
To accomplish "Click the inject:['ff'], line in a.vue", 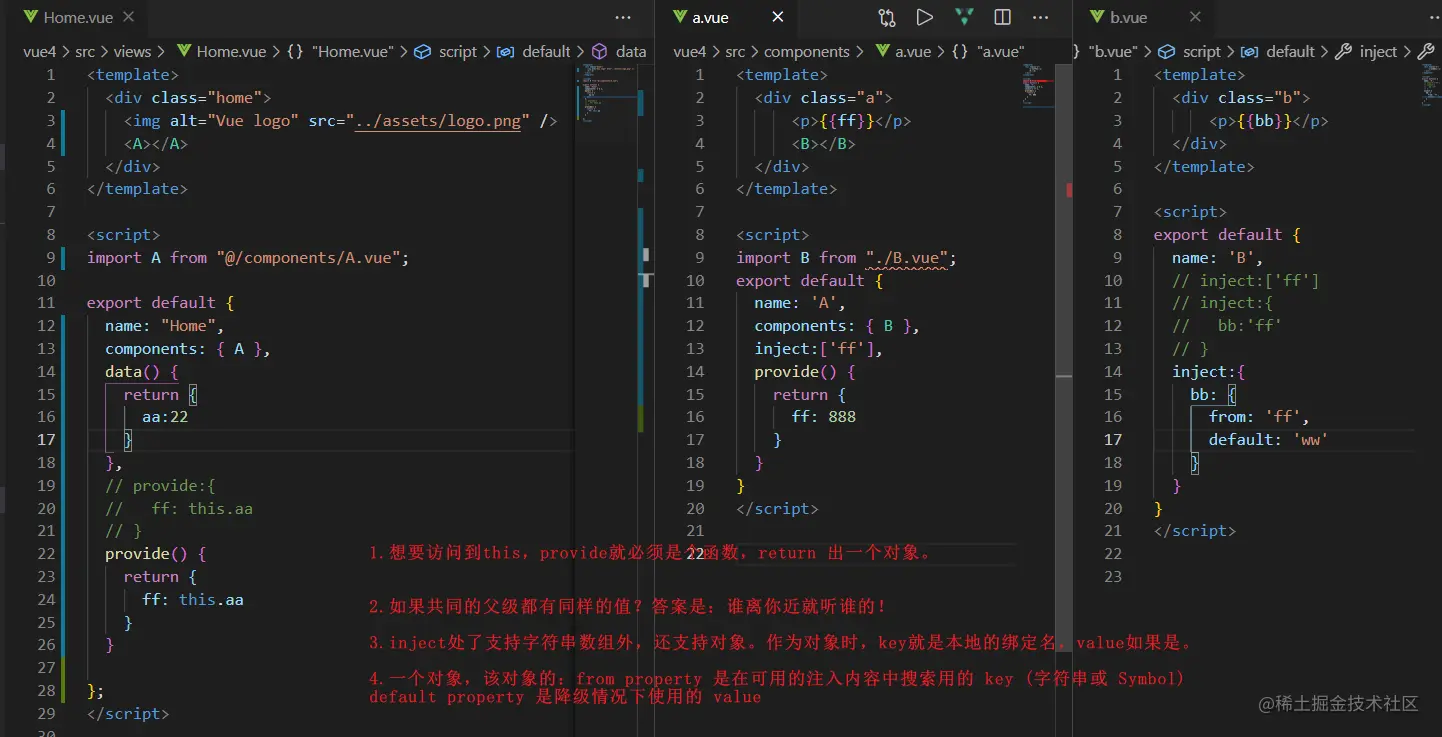I will 818,348.
